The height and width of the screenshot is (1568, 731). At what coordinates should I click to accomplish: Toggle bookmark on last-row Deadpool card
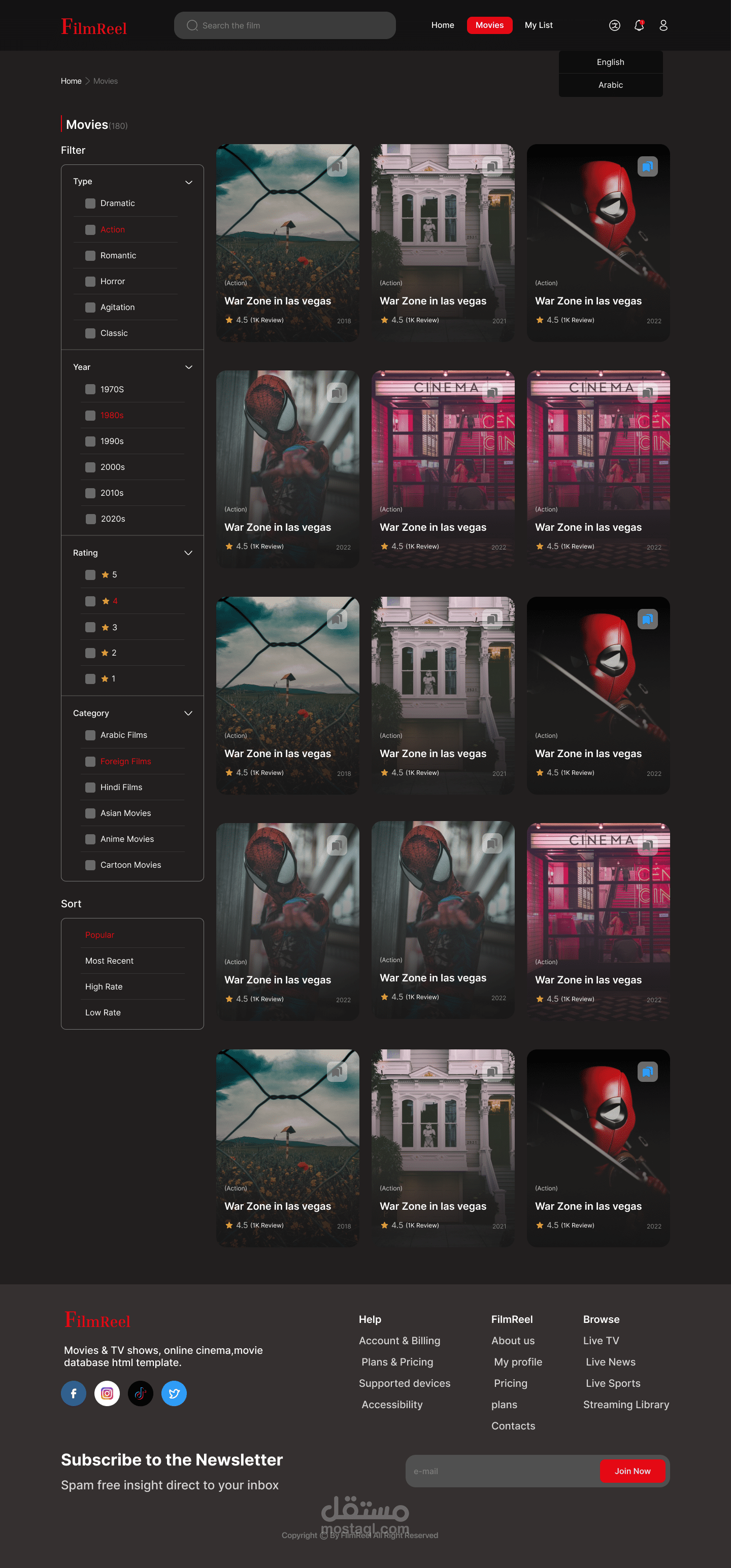[648, 1072]
